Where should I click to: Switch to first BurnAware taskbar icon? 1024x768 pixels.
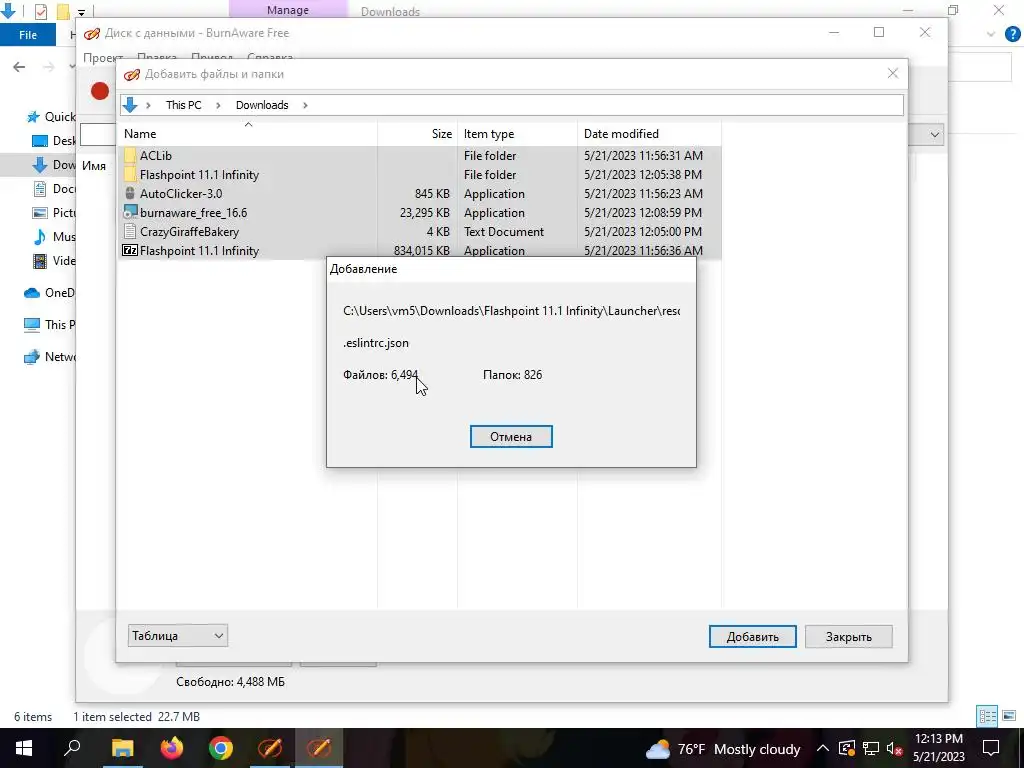coord(270,748)
